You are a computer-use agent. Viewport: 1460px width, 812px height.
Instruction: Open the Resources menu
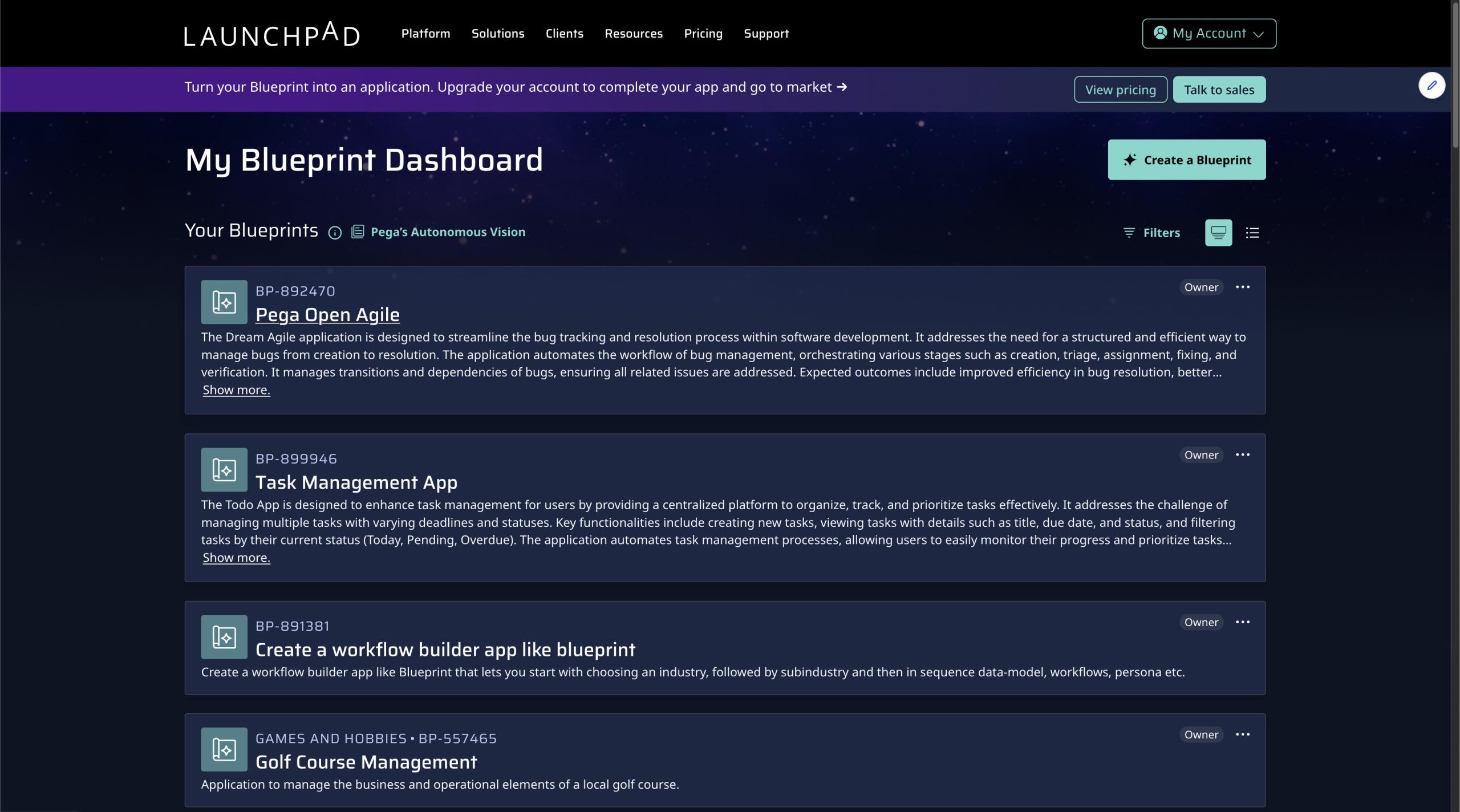click(x=634, y=33)
